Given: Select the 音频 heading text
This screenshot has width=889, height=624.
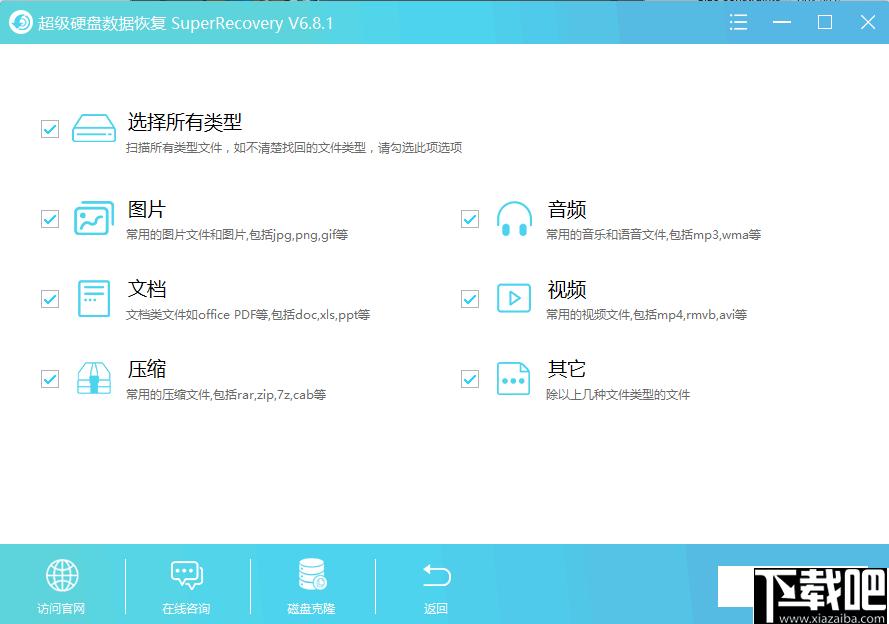Looking at the screenshot, I should [x=566, y=209].
